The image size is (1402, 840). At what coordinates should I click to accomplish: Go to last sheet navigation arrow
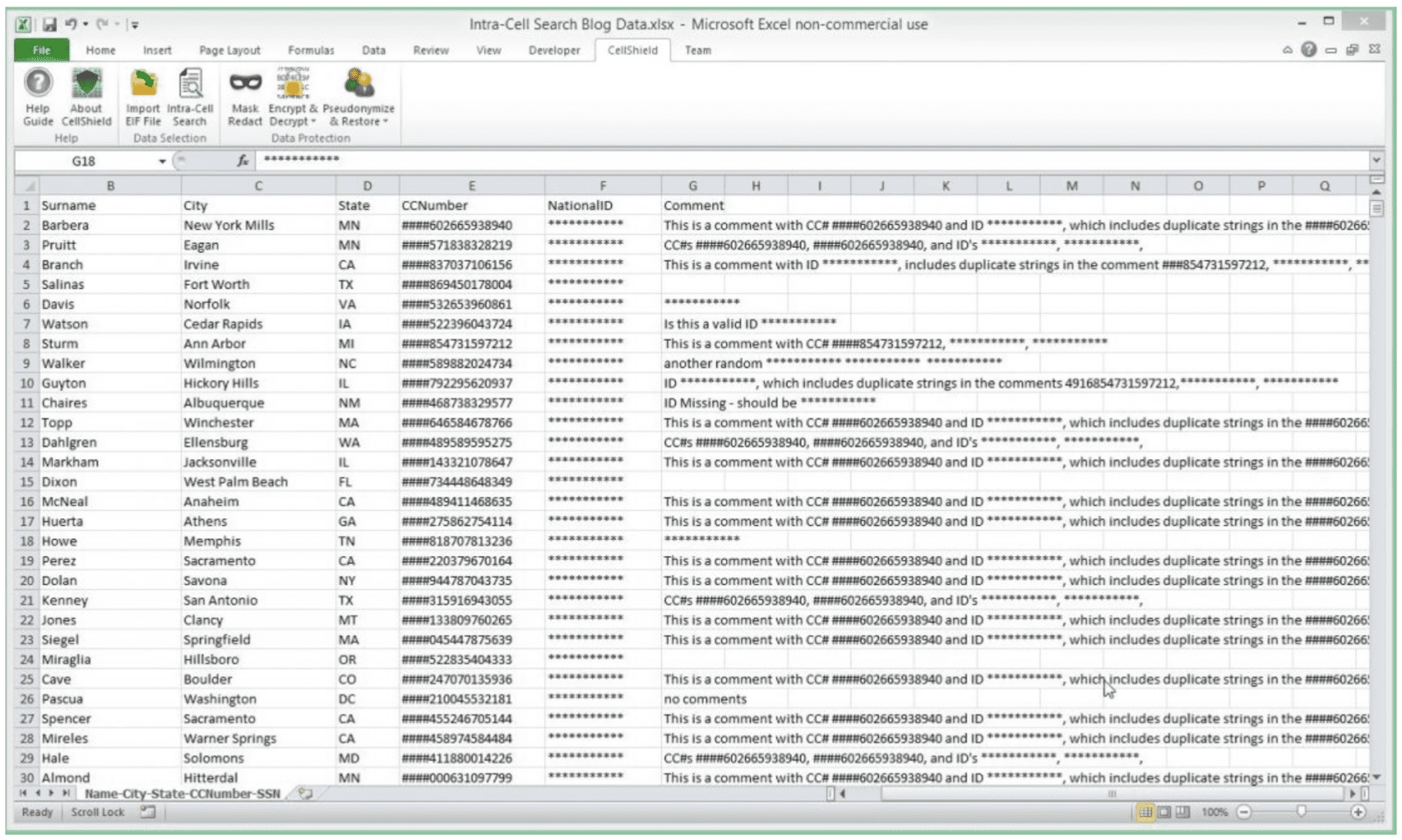[66, 793]
